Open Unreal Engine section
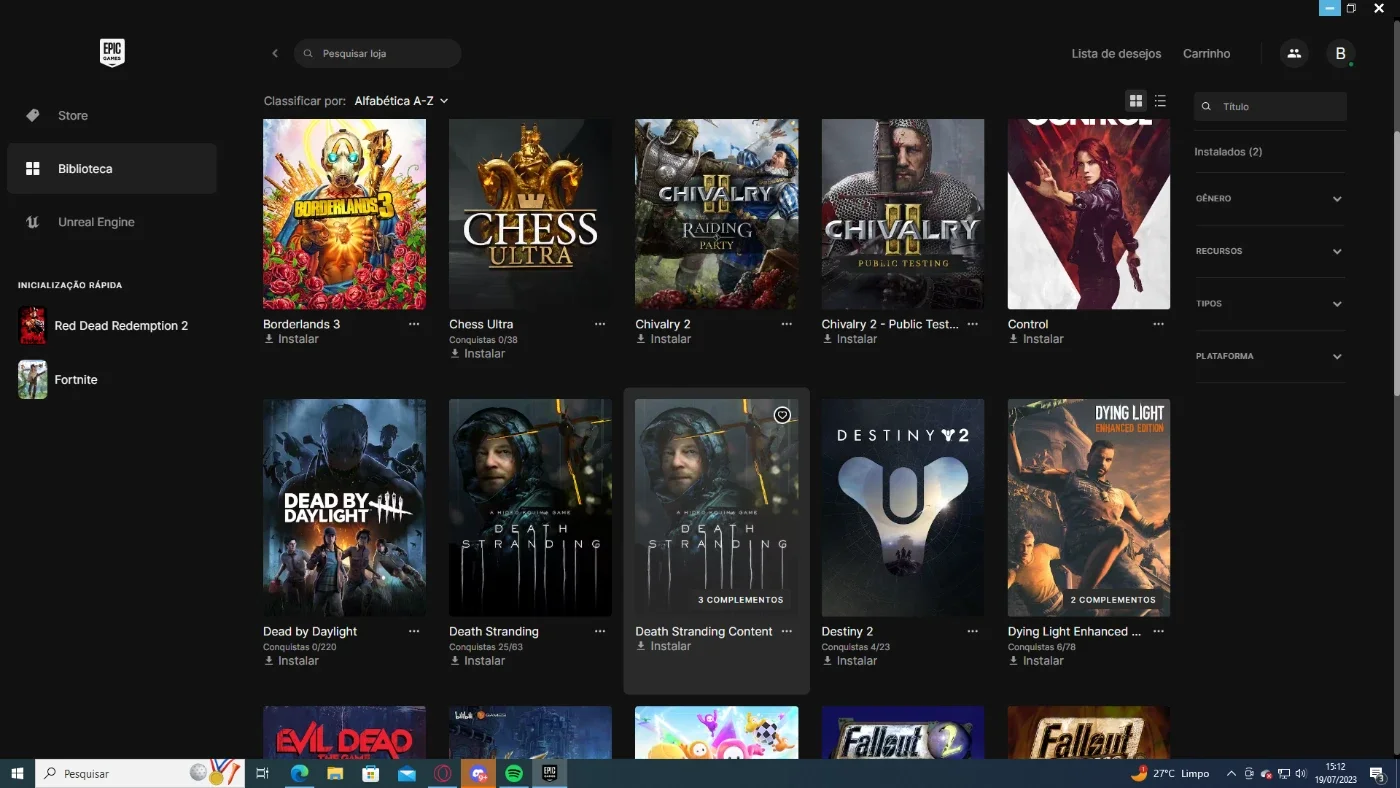1400x788 pixels. pos(111,222)
